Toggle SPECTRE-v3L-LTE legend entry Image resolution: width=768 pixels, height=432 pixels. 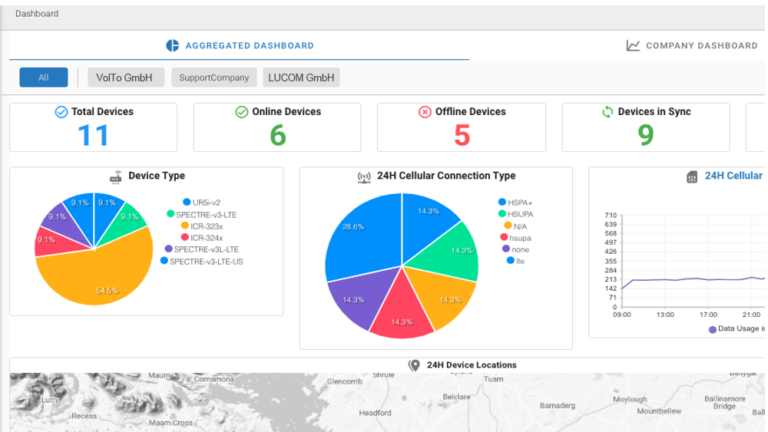point(201,249)
